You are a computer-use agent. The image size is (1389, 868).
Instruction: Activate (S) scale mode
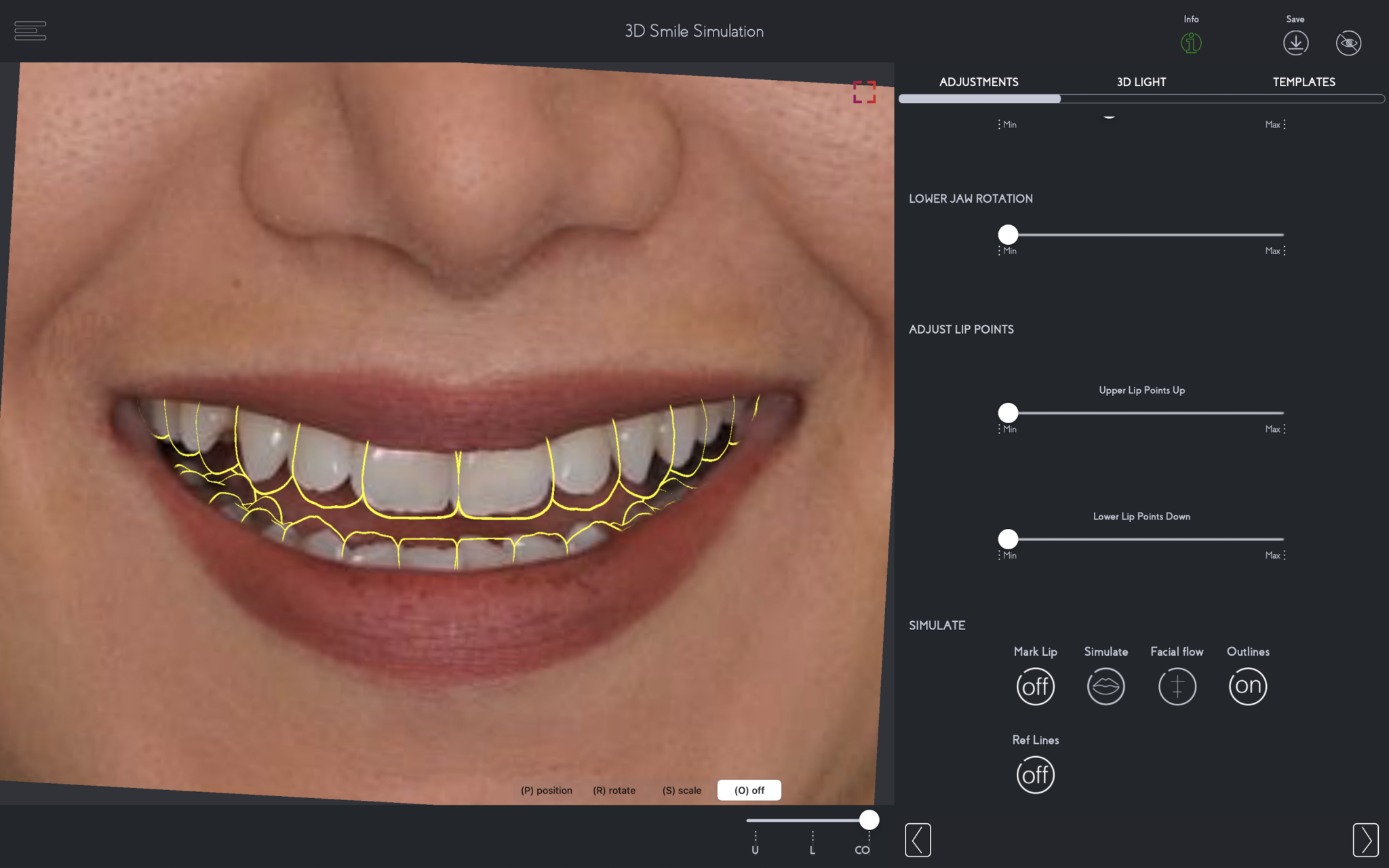click(x=682, y=789)
